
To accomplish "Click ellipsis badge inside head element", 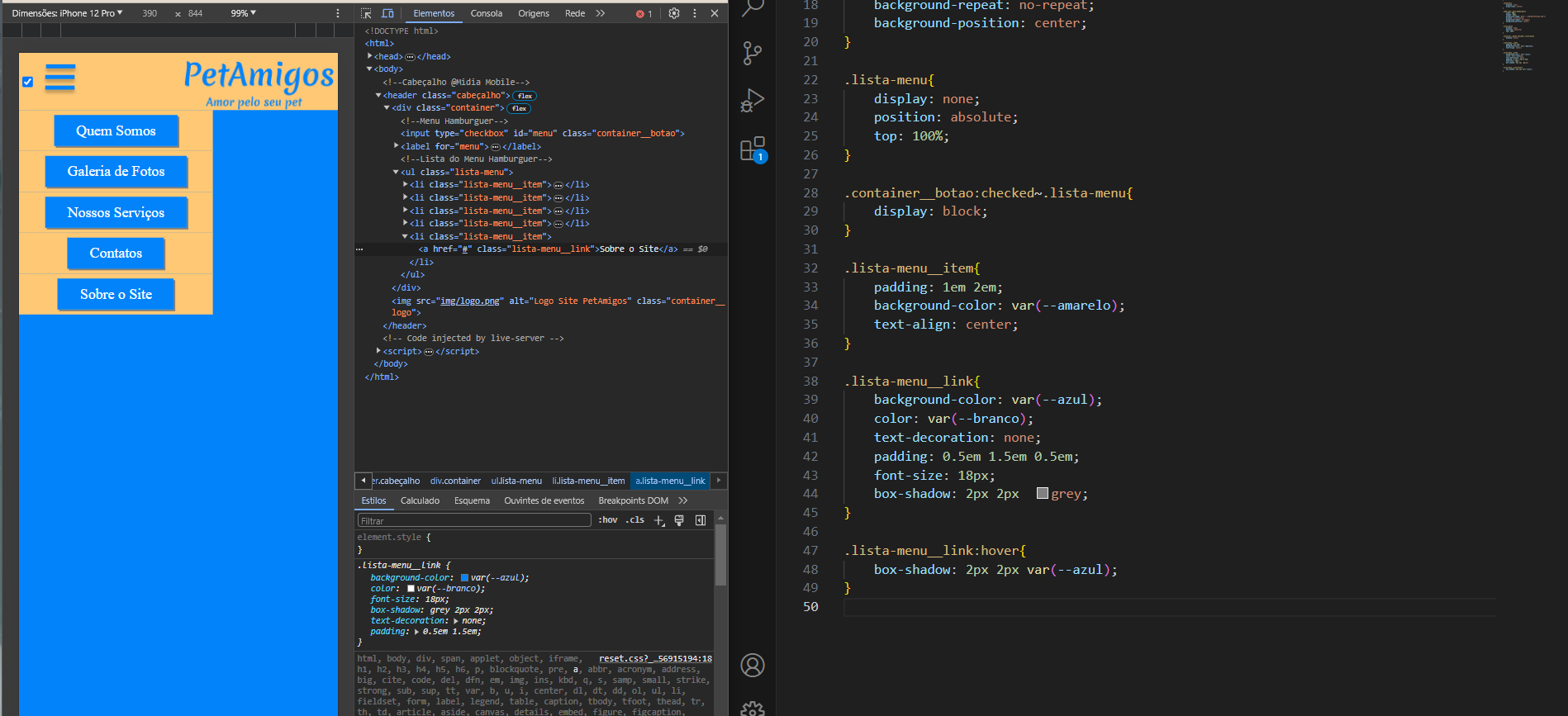I will click(410, 57).
